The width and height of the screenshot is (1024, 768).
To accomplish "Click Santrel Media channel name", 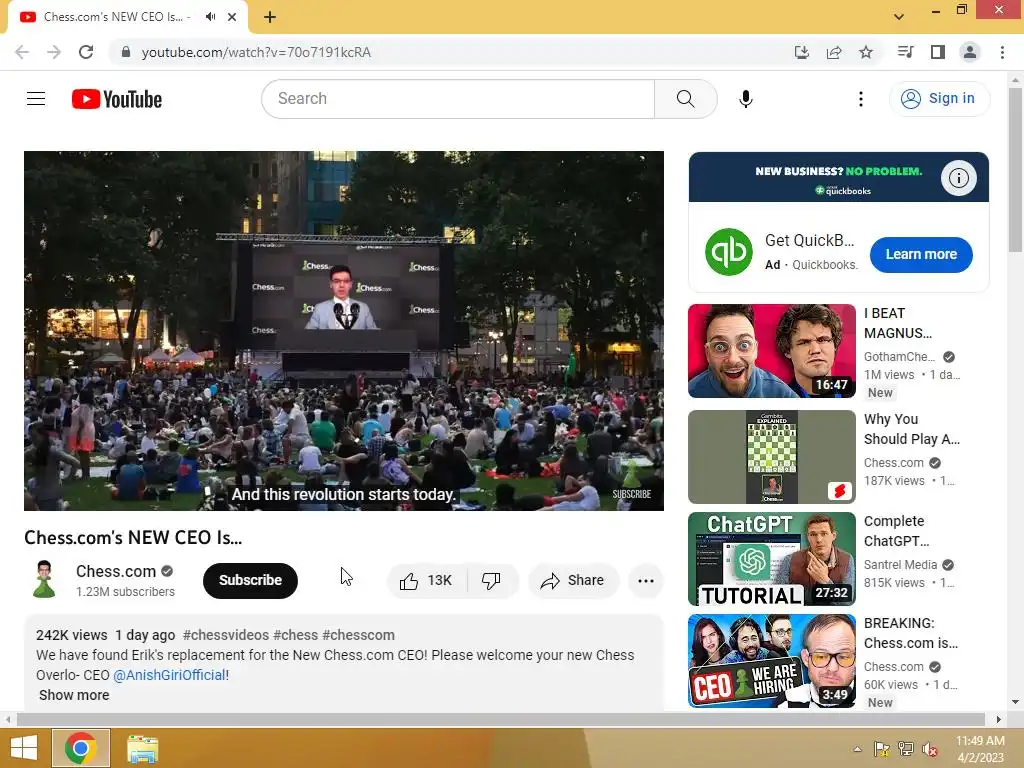I will click(900, 565).
